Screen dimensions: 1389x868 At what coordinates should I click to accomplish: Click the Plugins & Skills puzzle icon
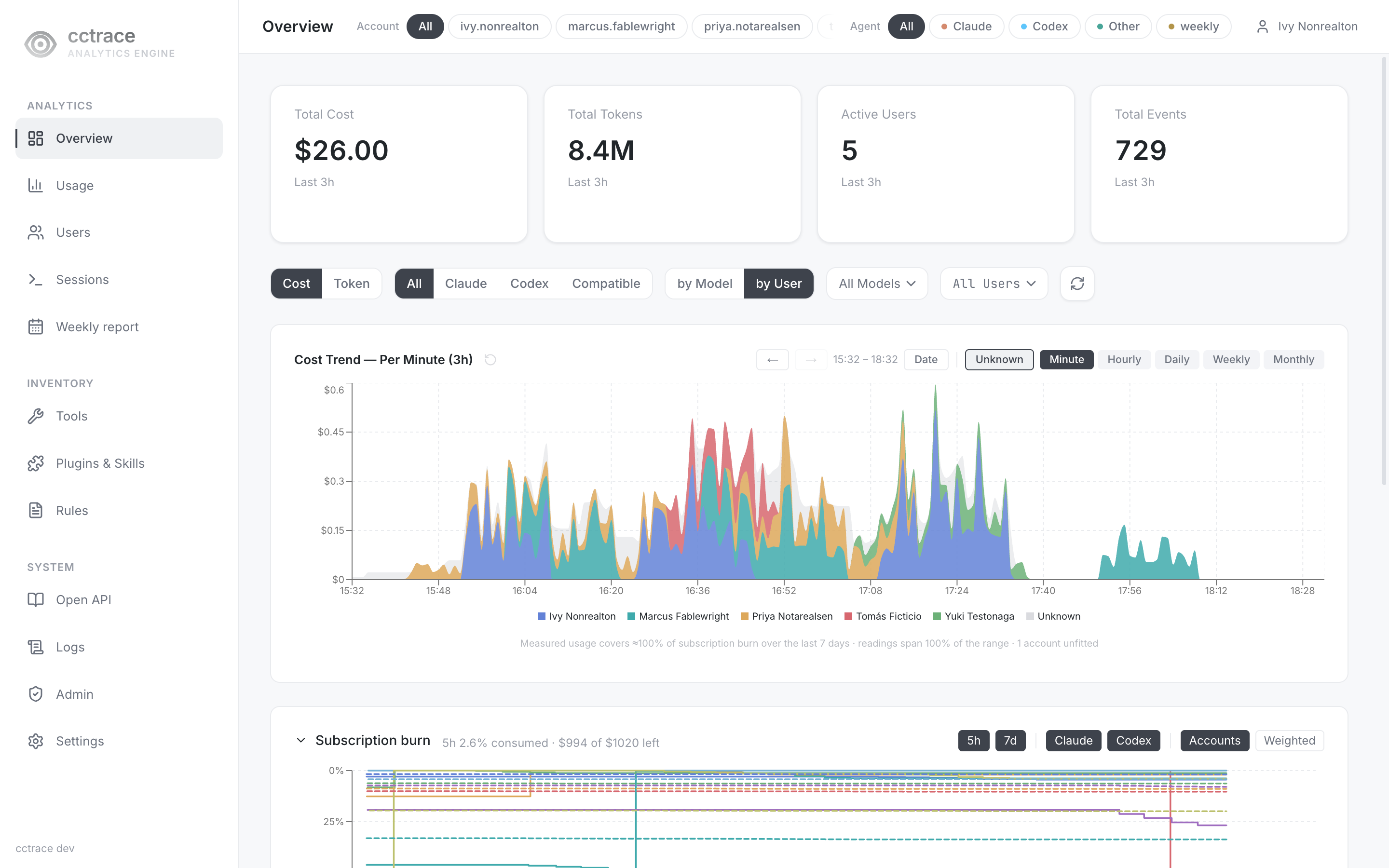pyautogui.click(x=36, y=463)
